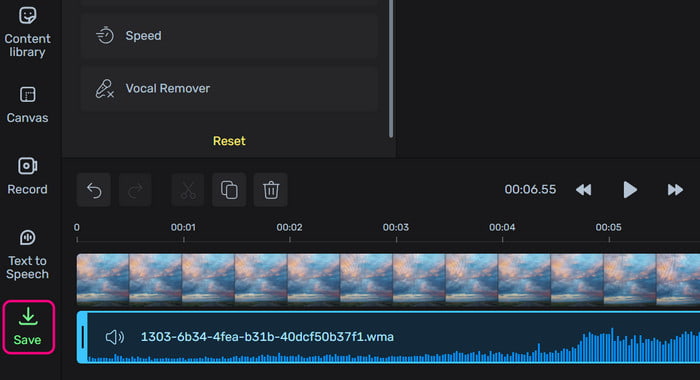Click the settings panel vertical scrollbar
Screen dimensions: 700x380
click(391, 69)
